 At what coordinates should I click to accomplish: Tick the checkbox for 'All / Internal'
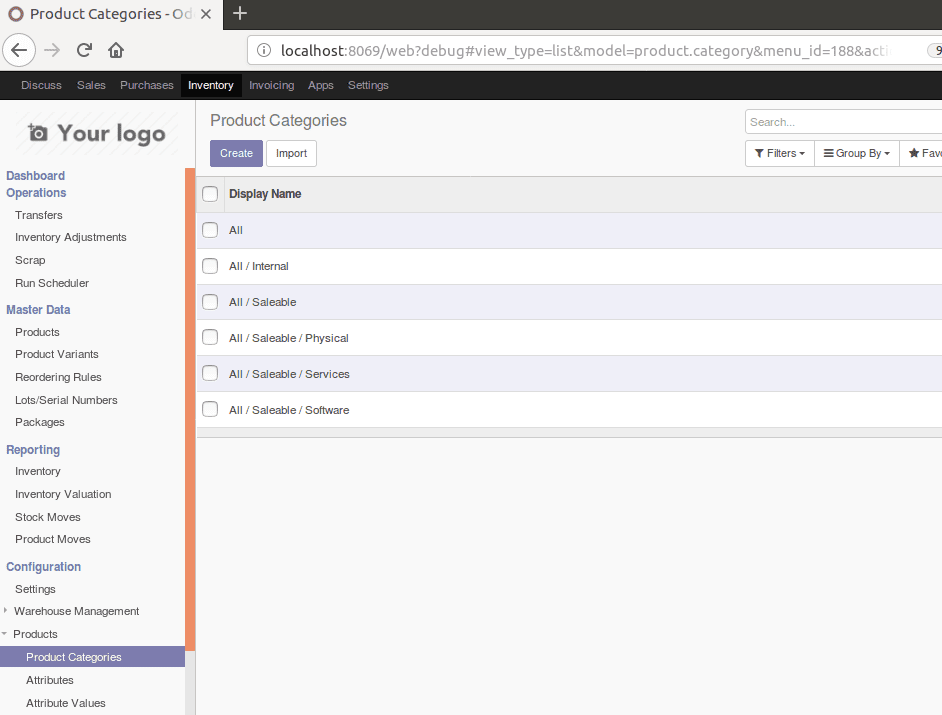click(210, 266)
